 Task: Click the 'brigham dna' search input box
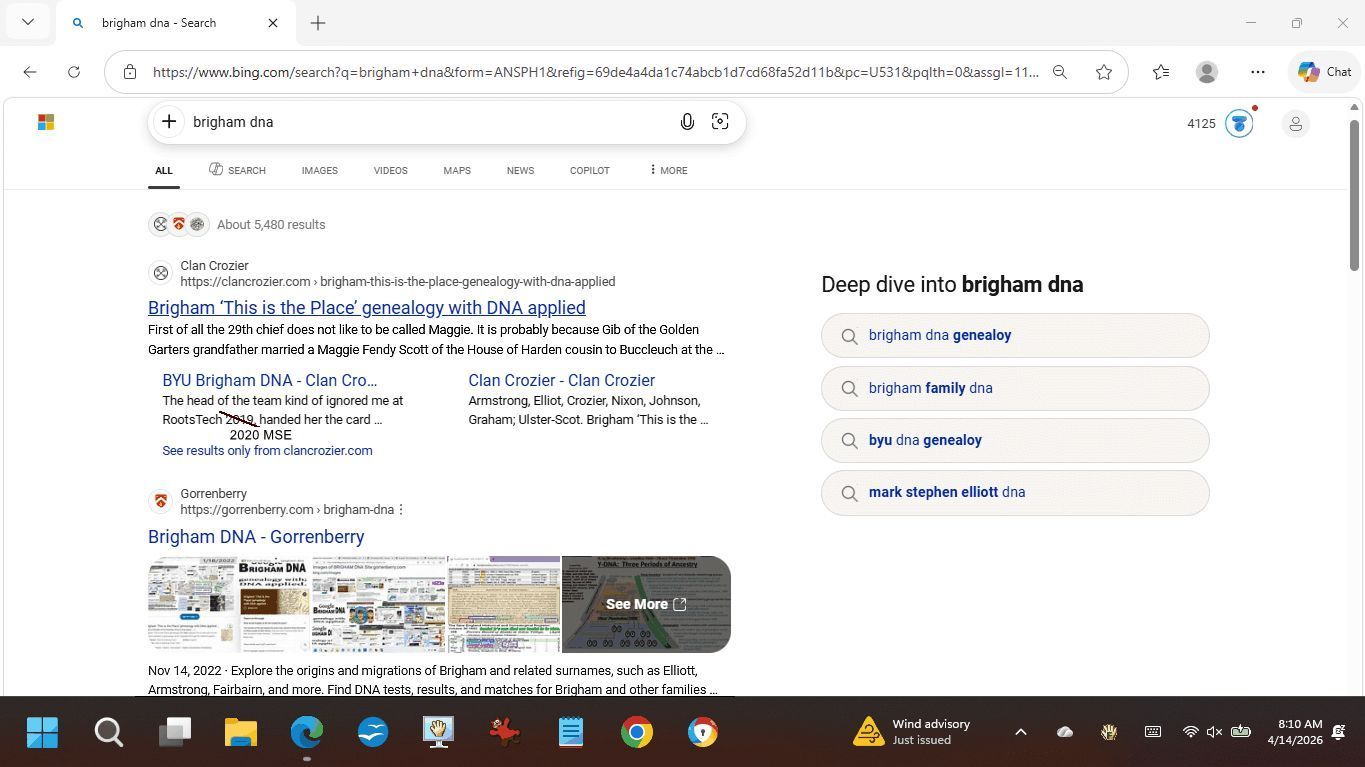coord(420,122)
